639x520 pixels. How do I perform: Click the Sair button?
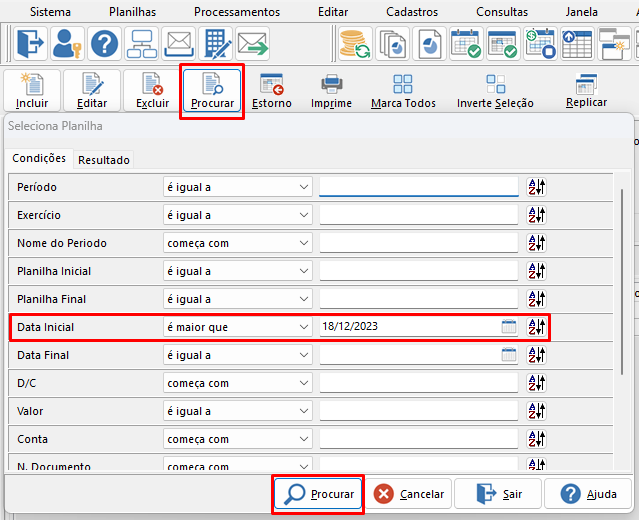pyautogui.click(x=498, y=494)
